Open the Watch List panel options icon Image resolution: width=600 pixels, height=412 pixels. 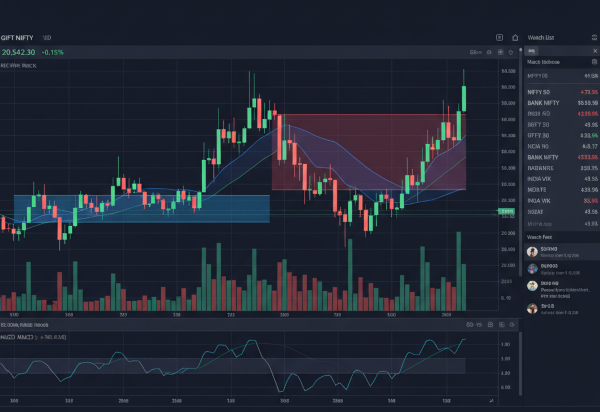[x=594, y=37]
